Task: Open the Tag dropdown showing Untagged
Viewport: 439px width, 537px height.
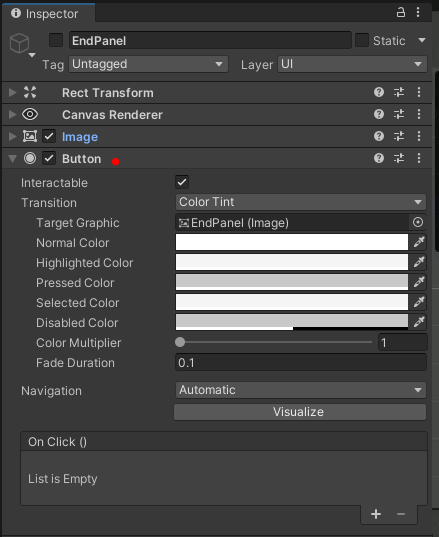Action: (148, 64)
